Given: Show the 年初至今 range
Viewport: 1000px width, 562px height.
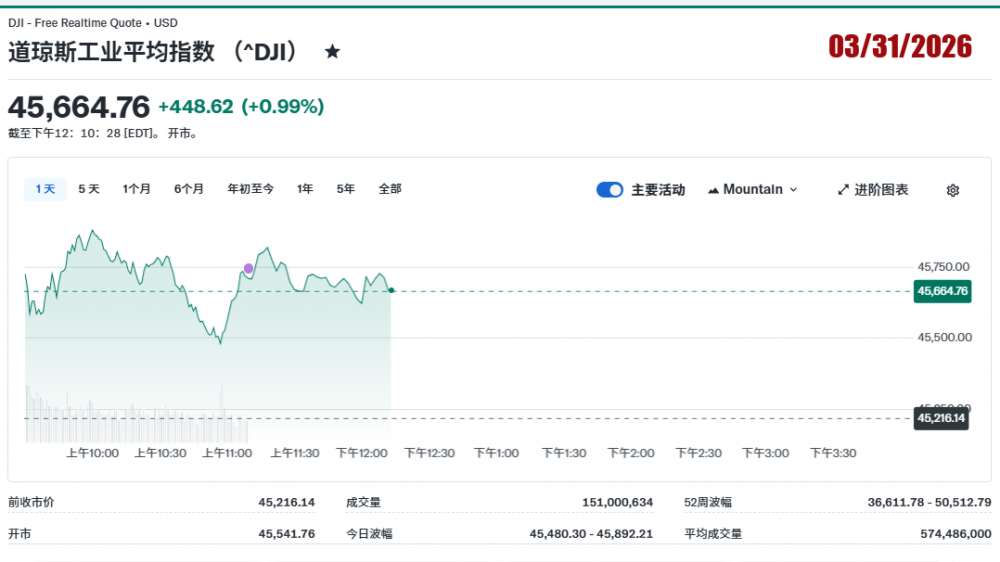Looking at the screenshot, I should click(x=250, y=189).
